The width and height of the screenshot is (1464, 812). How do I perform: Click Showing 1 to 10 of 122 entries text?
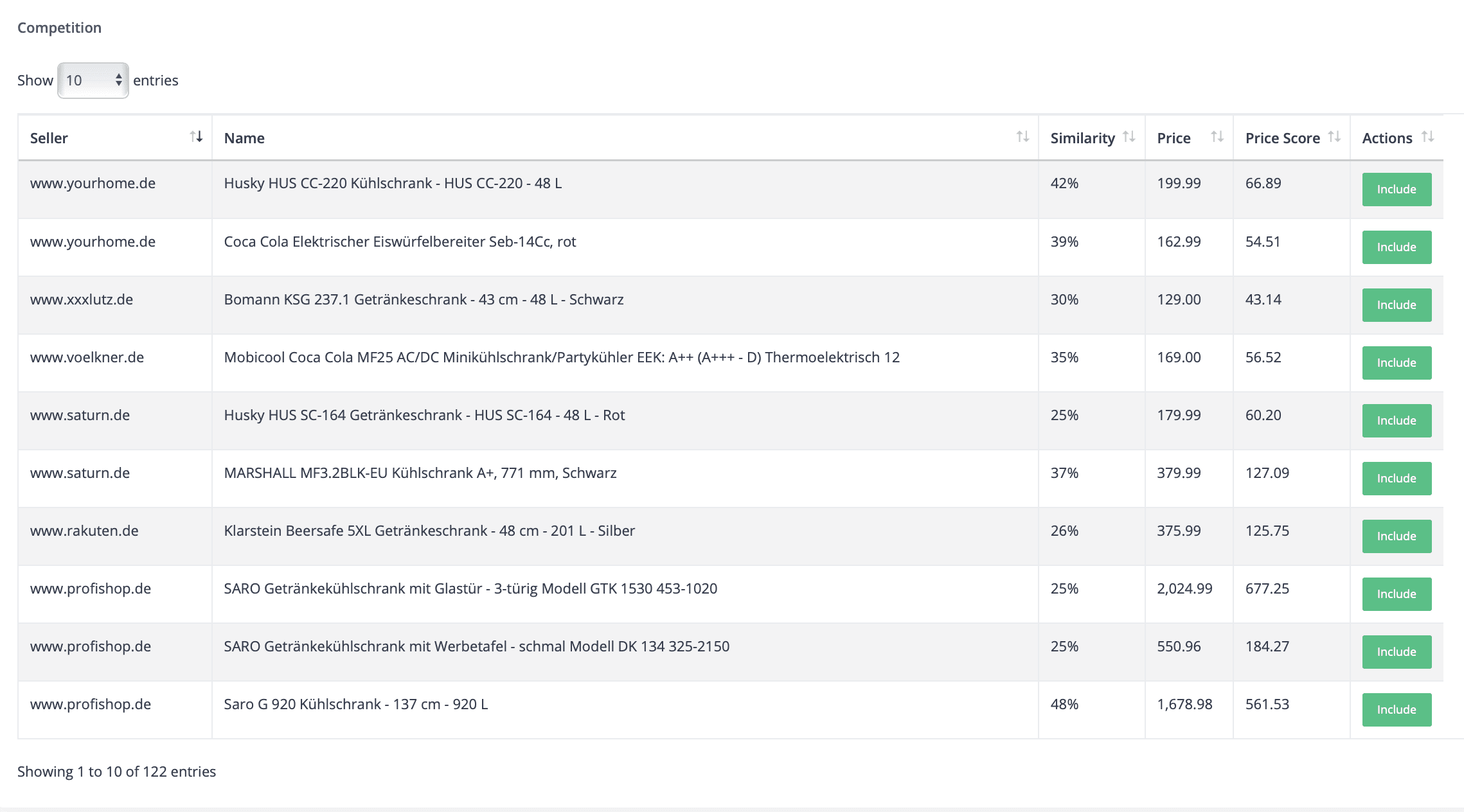(116, 772)
